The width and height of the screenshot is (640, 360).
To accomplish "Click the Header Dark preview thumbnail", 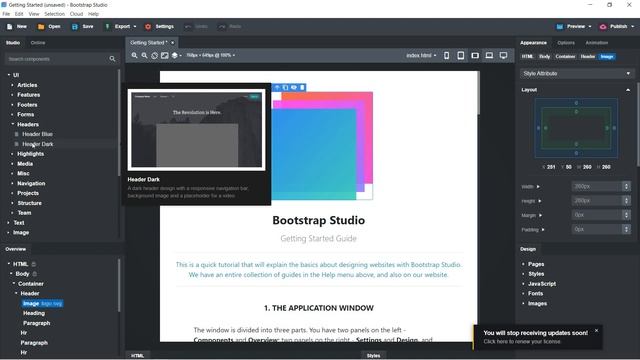I will pos(196,130).
